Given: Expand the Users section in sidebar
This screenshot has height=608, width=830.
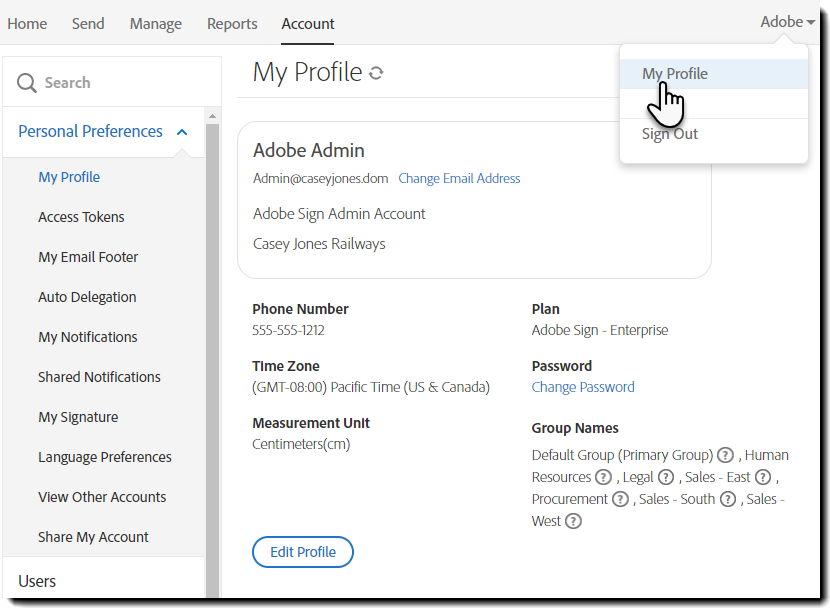Looking at the screenshot, I should 37,581.
